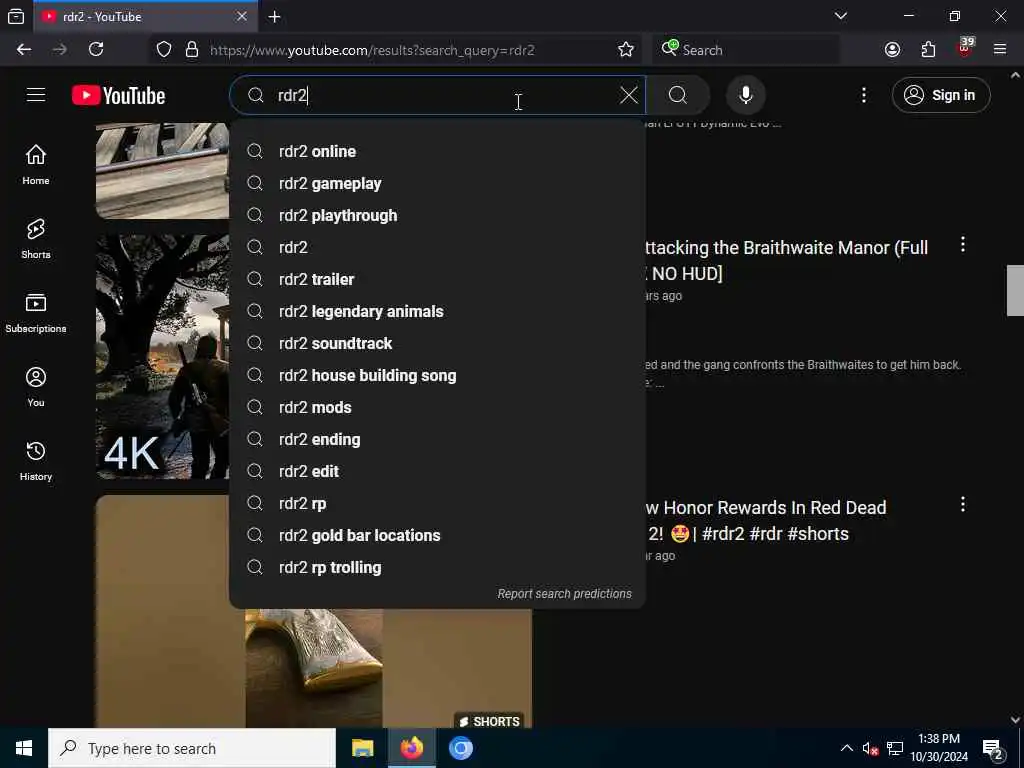Open a new tab with the plus
The width and height of the screenshot is (1024, 768).
(274, 17)
